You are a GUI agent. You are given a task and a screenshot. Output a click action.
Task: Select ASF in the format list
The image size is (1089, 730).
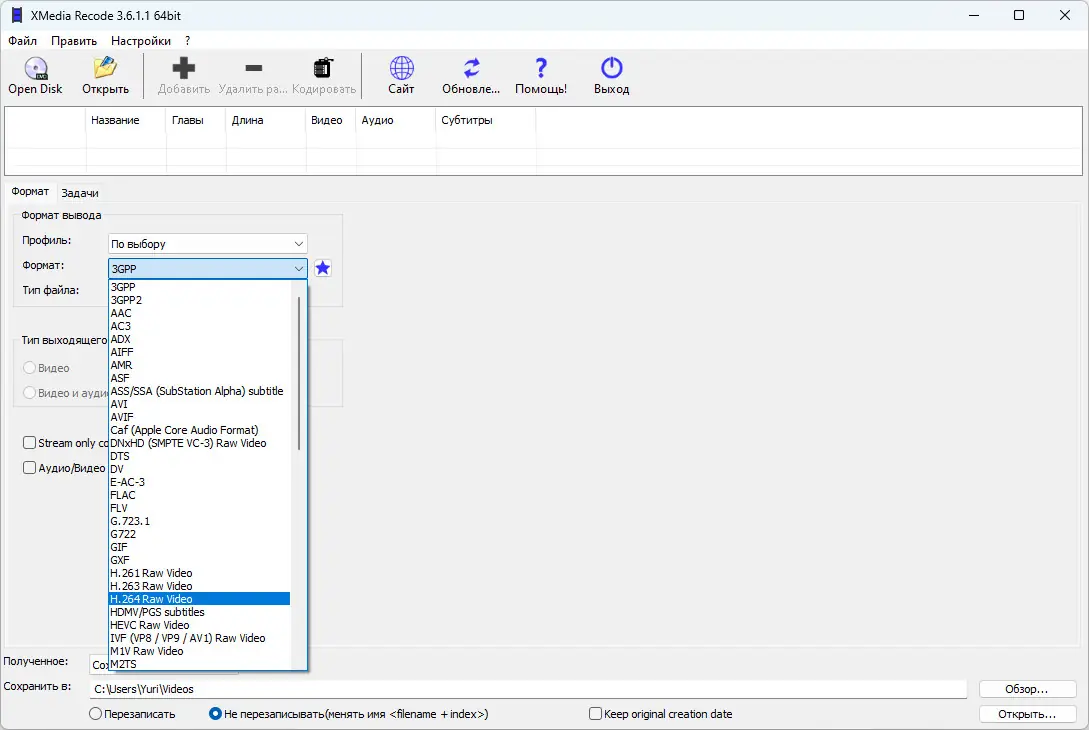199,379
